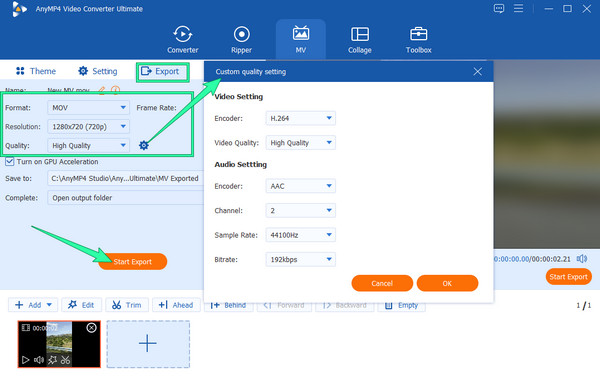Close the Custom quality setting dialog

coord(477,72)
